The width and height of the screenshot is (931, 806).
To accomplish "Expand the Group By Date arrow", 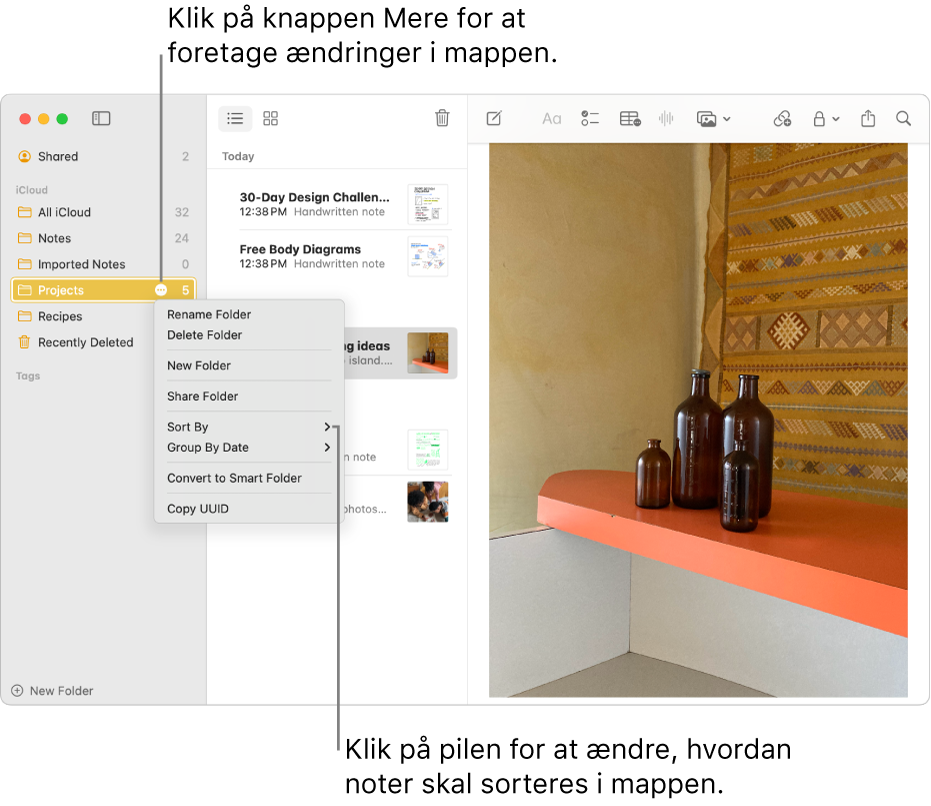I will [x=327, y=447].
